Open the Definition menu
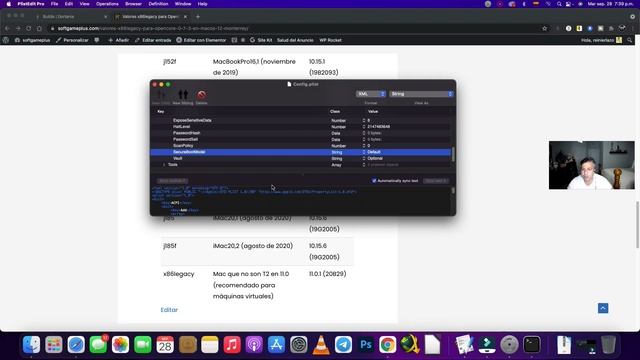 158,4
